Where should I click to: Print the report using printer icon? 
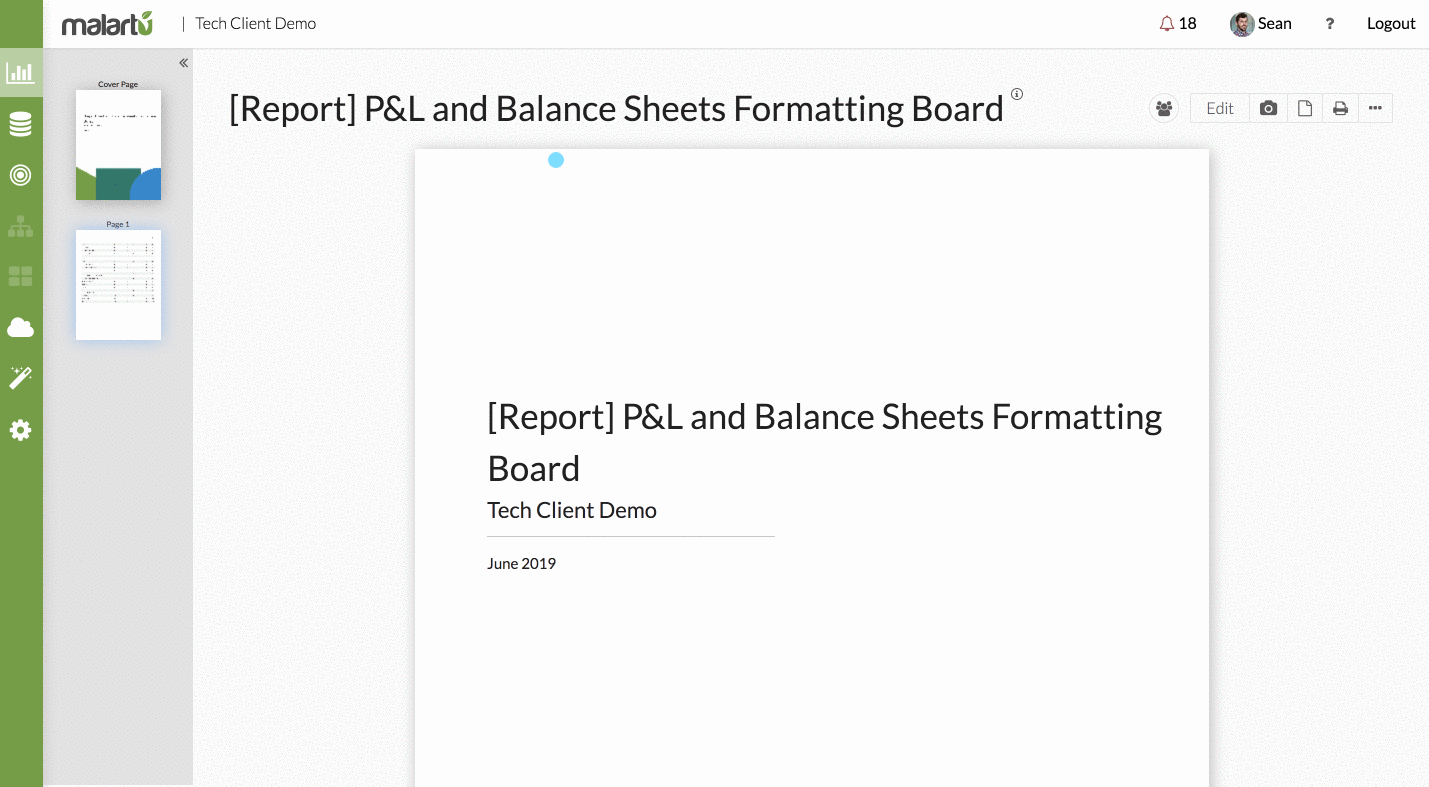coord(1340,108)
